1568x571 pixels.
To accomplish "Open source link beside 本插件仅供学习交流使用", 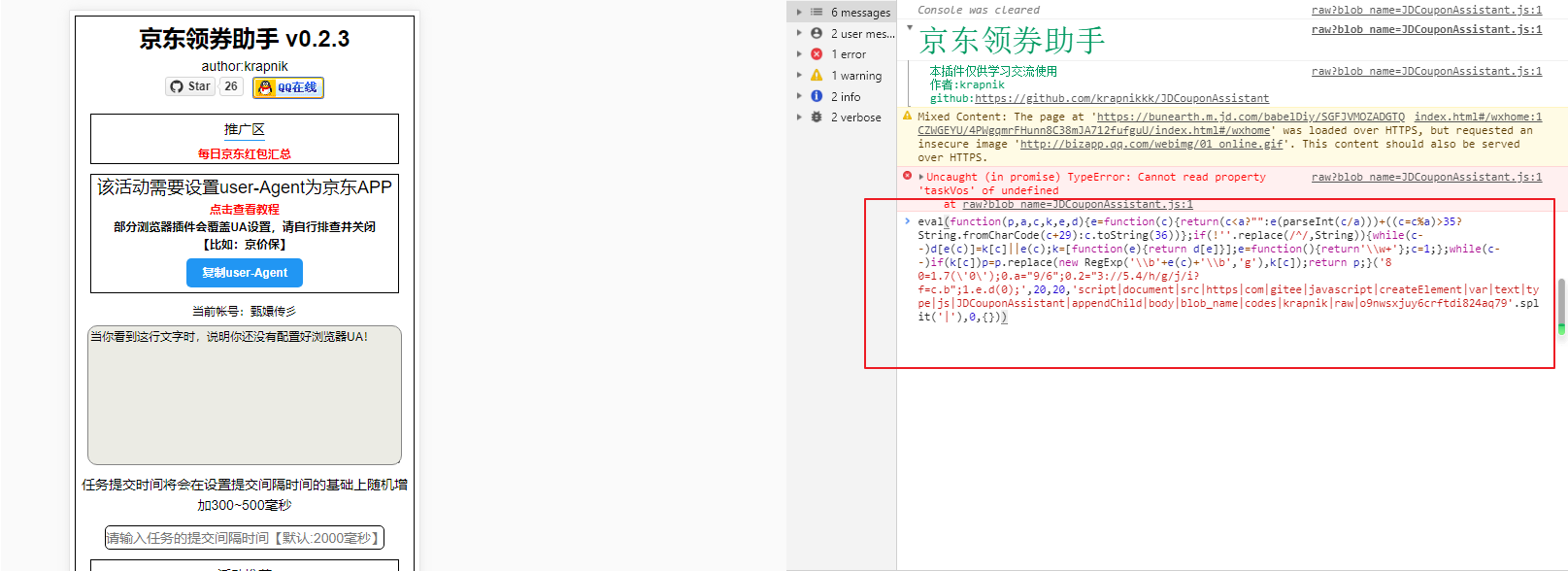I will coord(1426,71).
